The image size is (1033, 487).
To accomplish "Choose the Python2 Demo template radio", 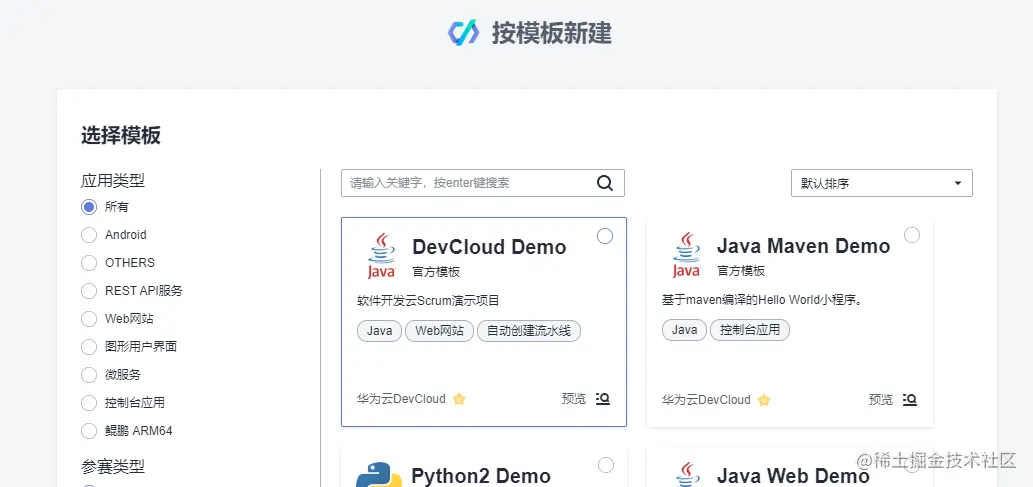I will 606,465.
